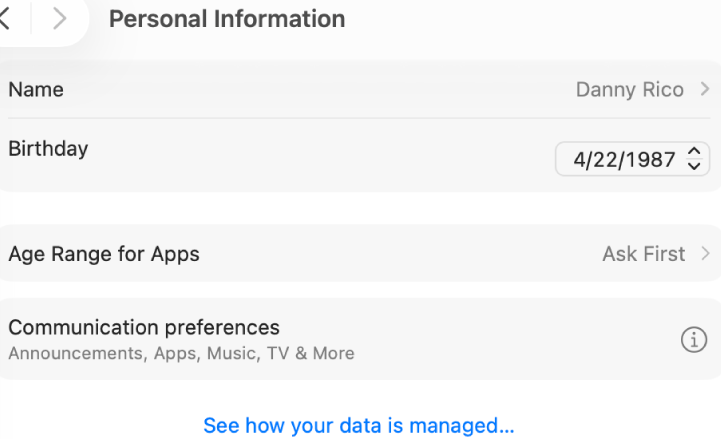Open the Name row
721x439 pixels.
pos(360,89)
